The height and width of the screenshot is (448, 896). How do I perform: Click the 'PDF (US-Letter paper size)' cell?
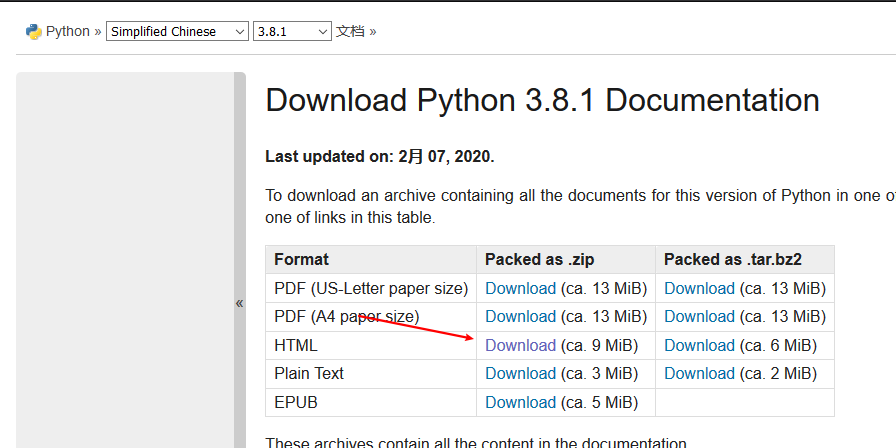click(x=371, y=289)
